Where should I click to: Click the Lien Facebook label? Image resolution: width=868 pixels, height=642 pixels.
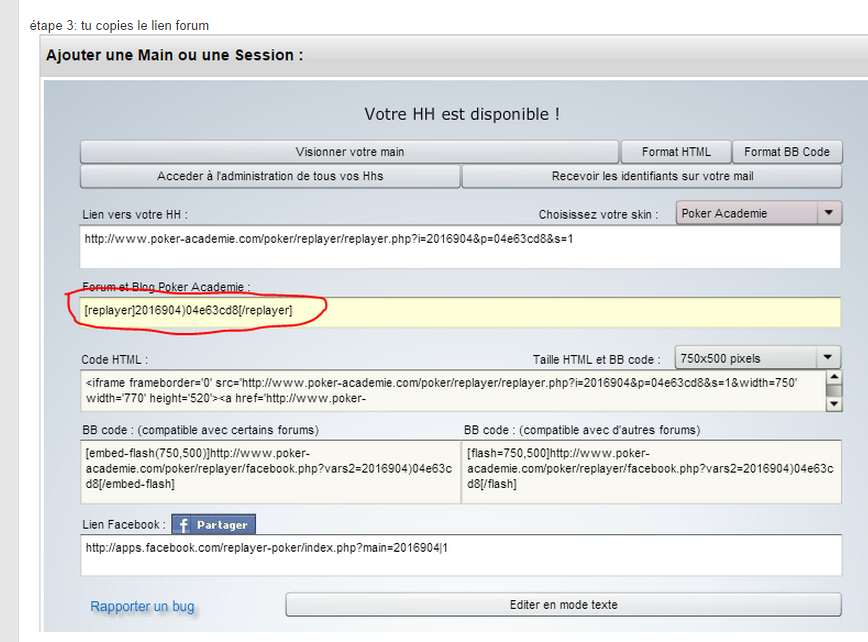124,525
